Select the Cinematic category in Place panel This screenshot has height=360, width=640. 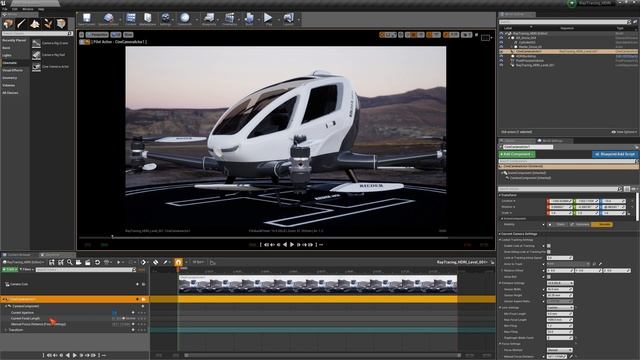[10, 63]
